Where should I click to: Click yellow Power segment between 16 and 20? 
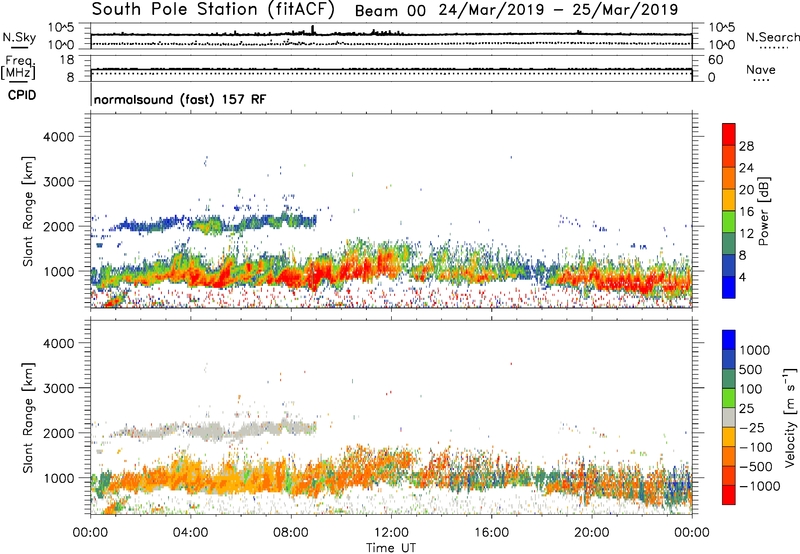click(729, 200)
